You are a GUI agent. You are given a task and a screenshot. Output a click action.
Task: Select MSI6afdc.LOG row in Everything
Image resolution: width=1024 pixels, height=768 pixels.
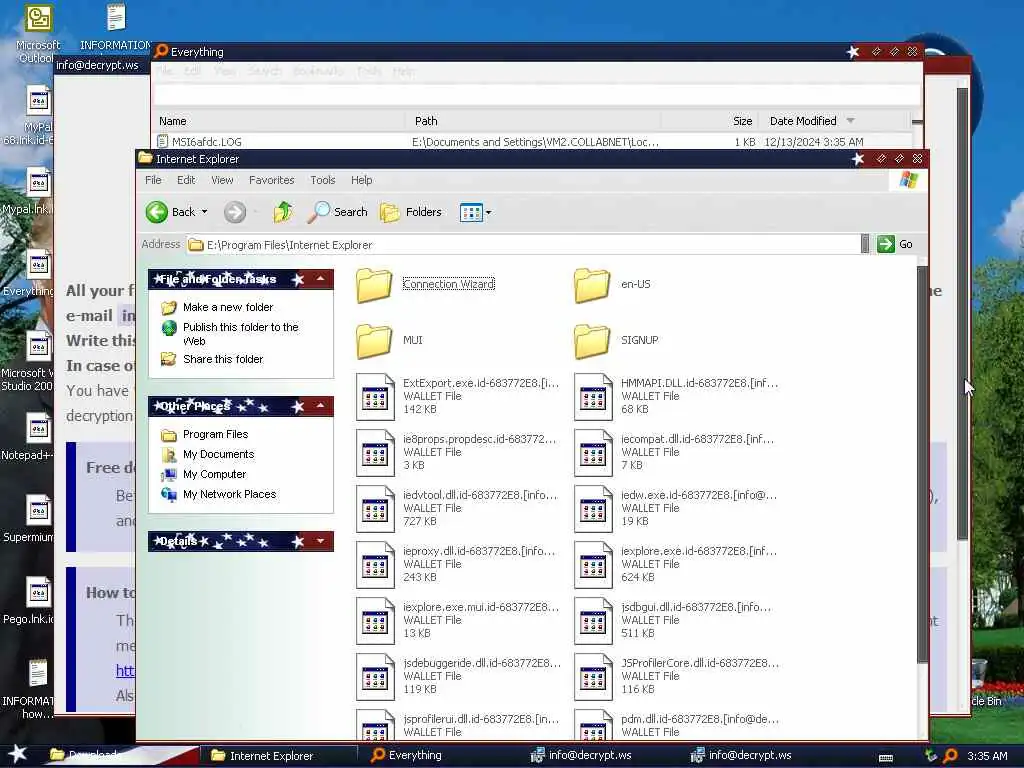(x=532, y=142)
